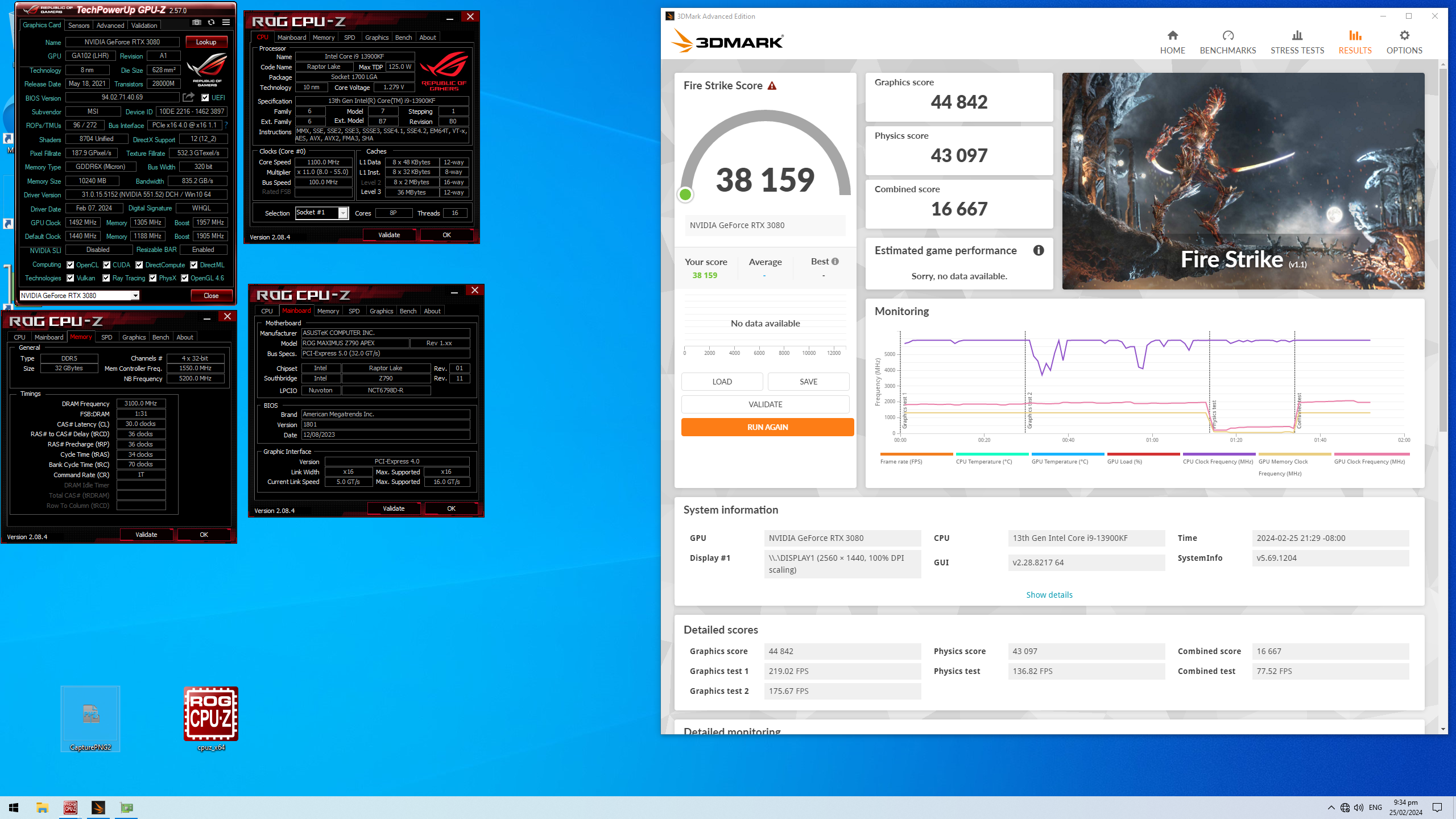The image size is (1456, 819).
Task: Click Fire Strike Score warning triangle
Action: click(772, 86)
